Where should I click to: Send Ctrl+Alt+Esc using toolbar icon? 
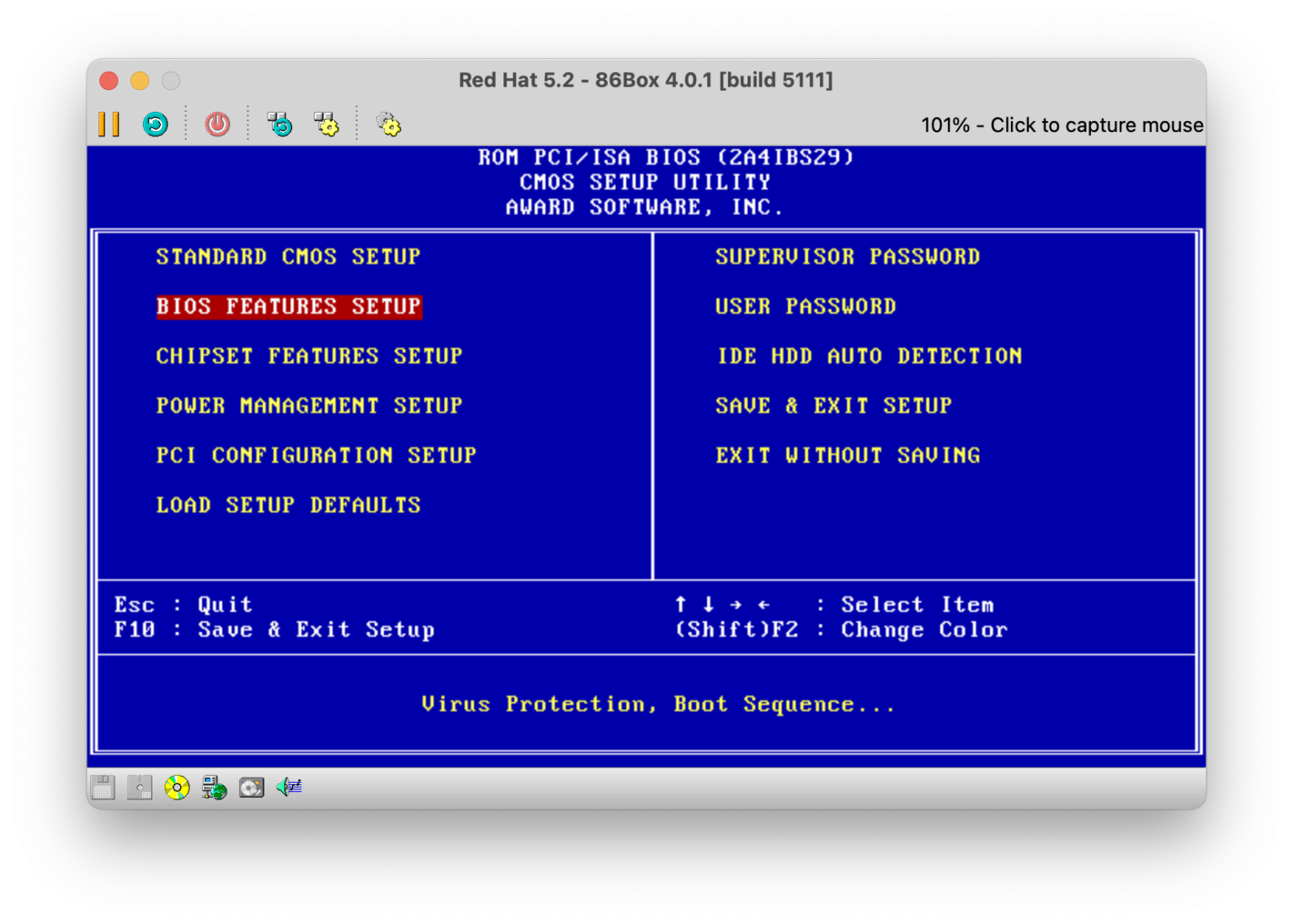pos(327,125)
